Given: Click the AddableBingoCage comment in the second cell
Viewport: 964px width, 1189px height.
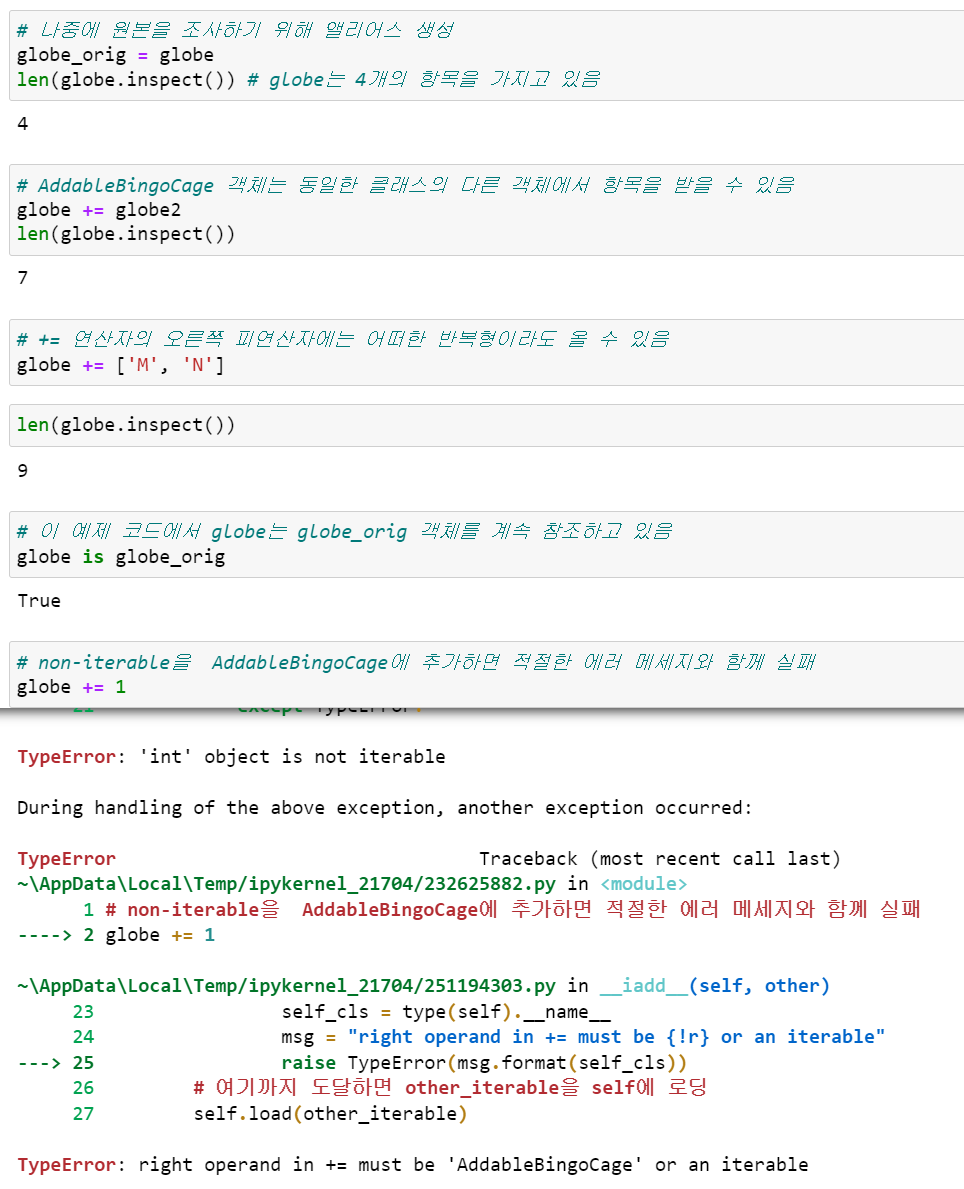Looking at the screenshot, I should click(406, 185).
